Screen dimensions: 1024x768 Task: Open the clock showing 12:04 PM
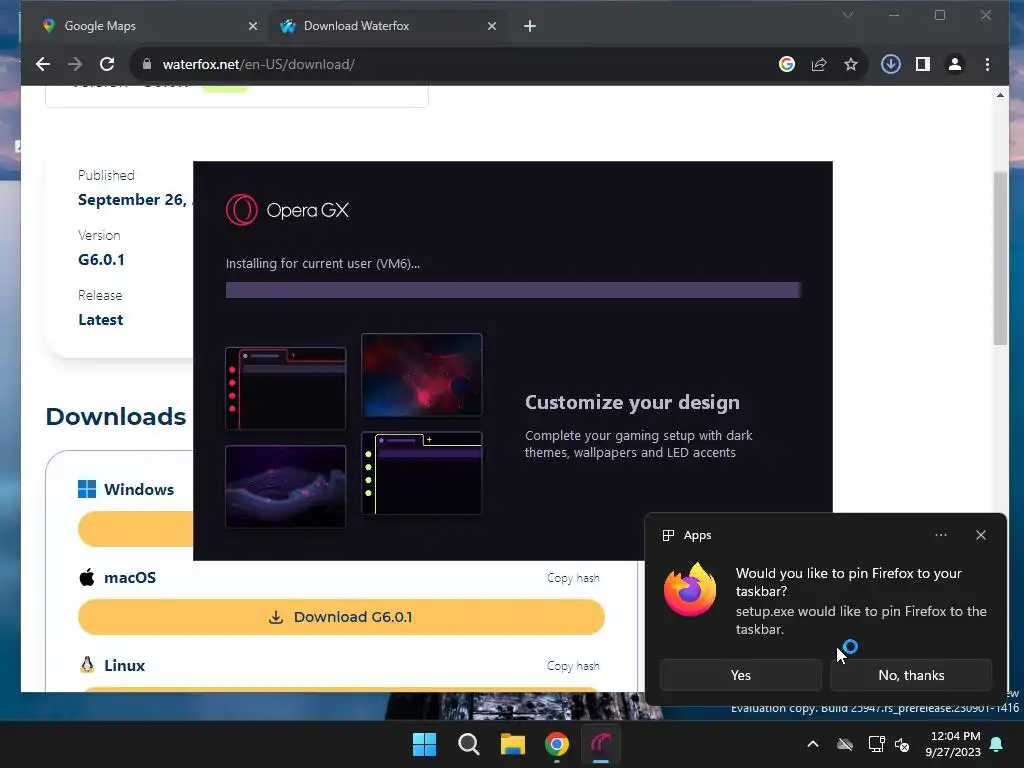pos(953,744)
